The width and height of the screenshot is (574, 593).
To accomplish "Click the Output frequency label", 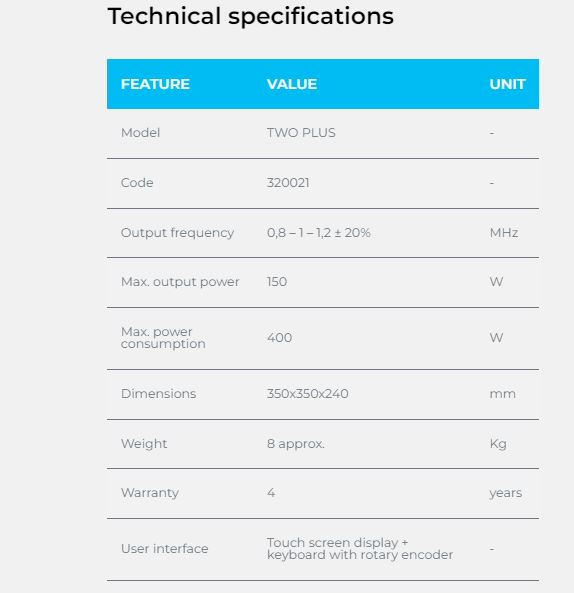I will (x=177, y=233).
